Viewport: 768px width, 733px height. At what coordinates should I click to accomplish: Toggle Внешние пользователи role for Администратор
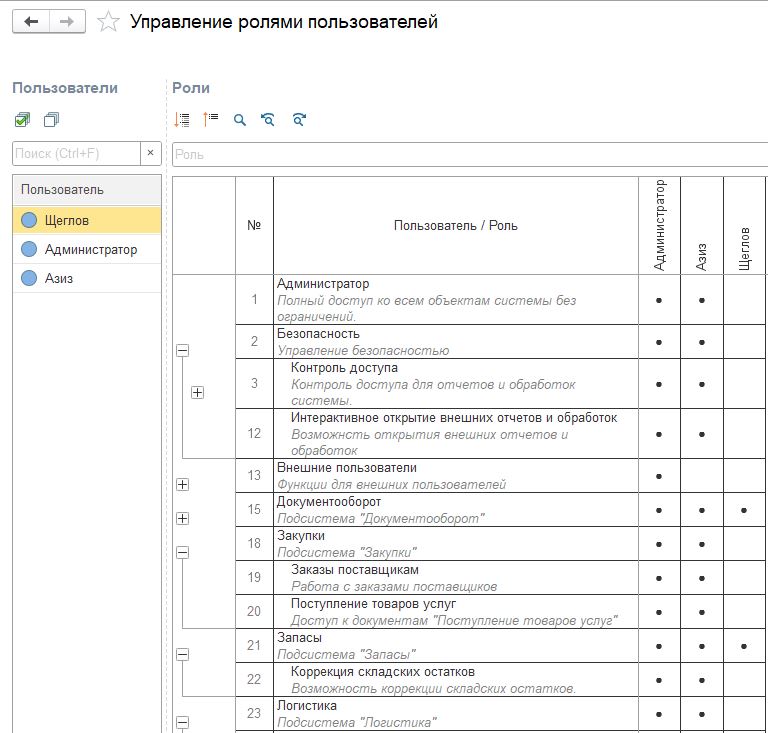pyautogui.click(x=659, y=476)
